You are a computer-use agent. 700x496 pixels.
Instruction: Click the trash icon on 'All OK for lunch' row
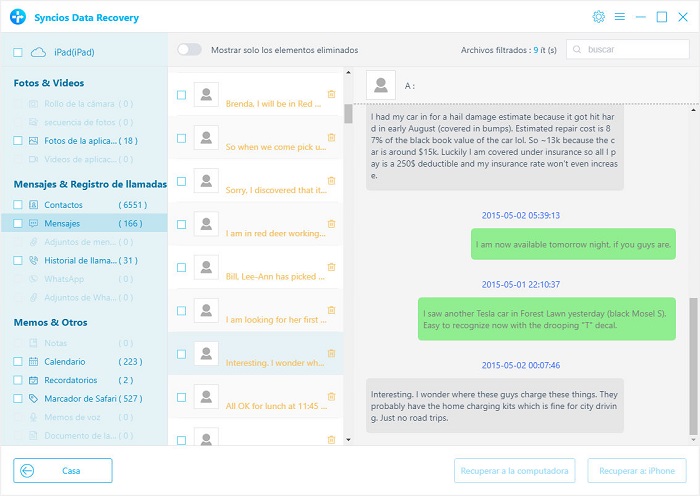(x=331, y=396)
